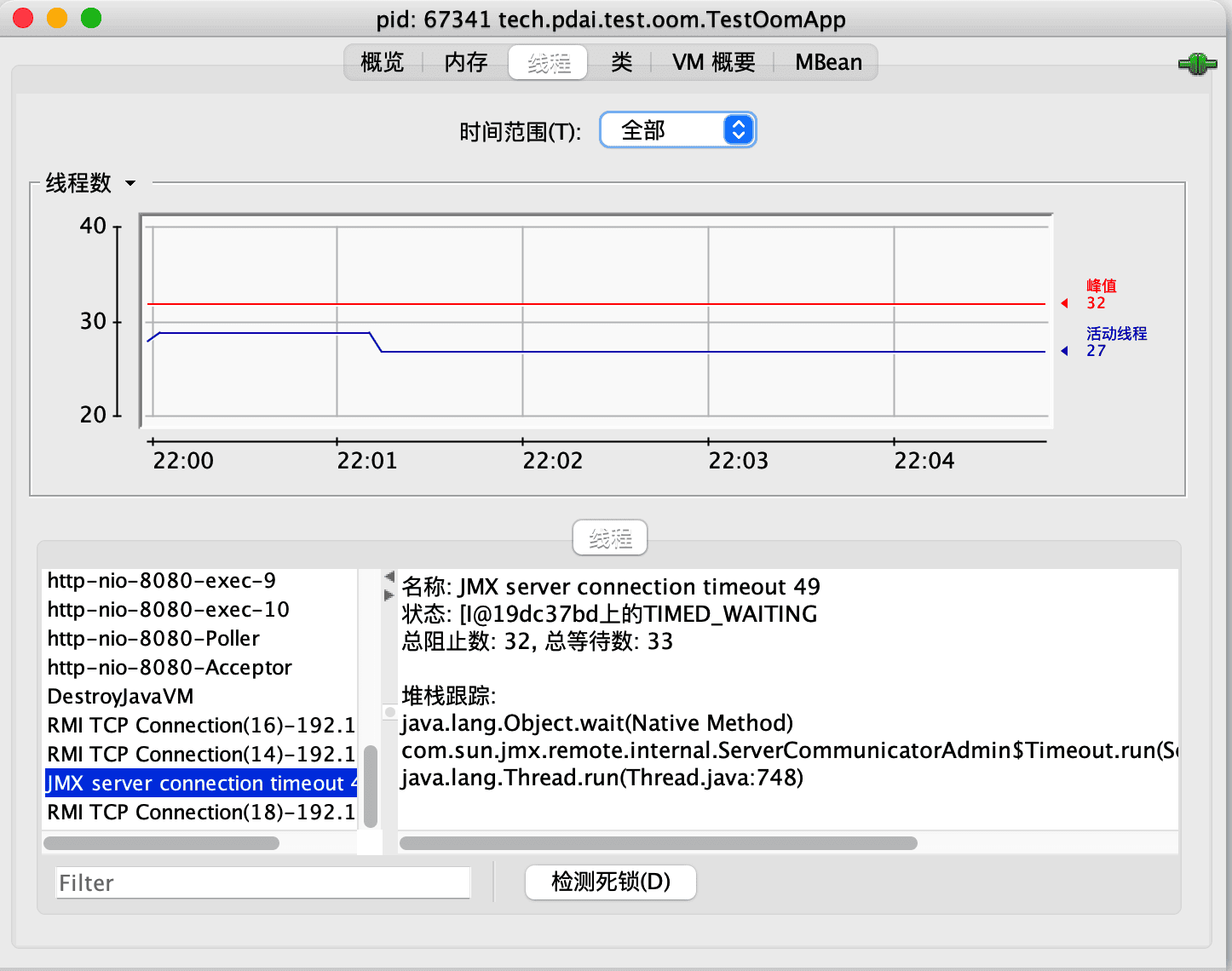Select the DestroyJavaVM thread
Image resolution: width=1232 pixels, height=971 pixels.
click(120, 697)
